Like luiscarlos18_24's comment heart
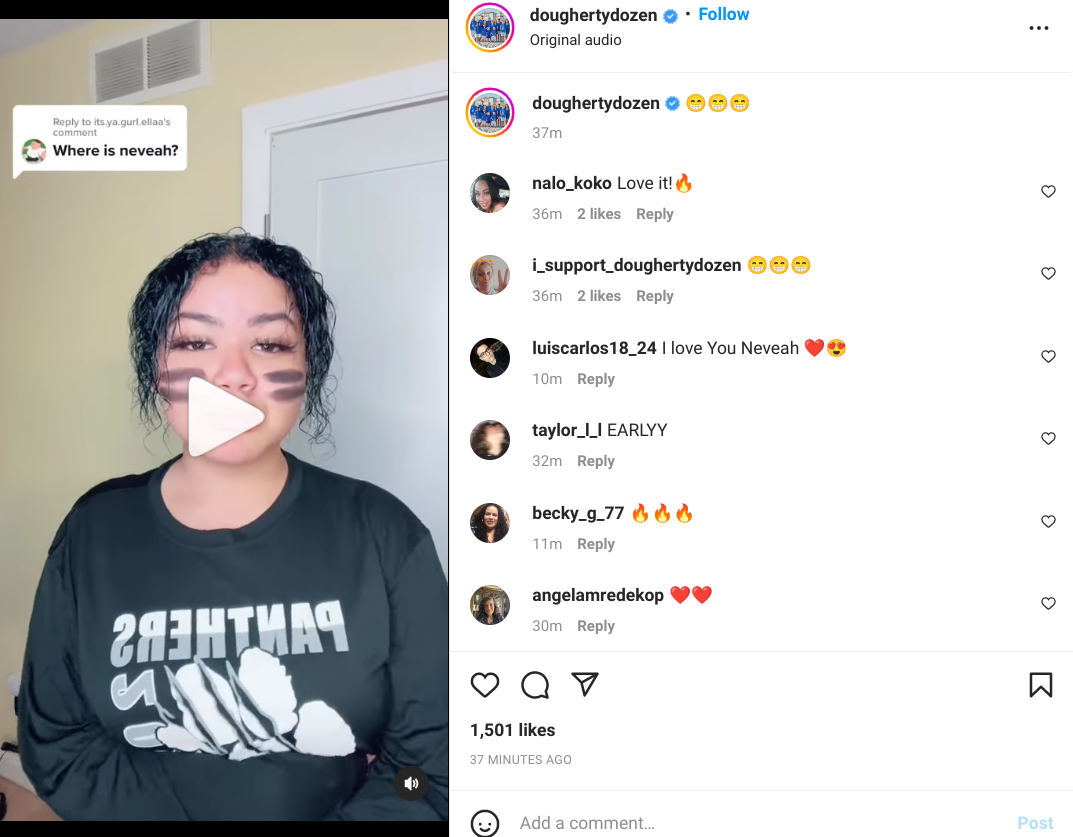The image size is (1073, 837). point(1048,357)
